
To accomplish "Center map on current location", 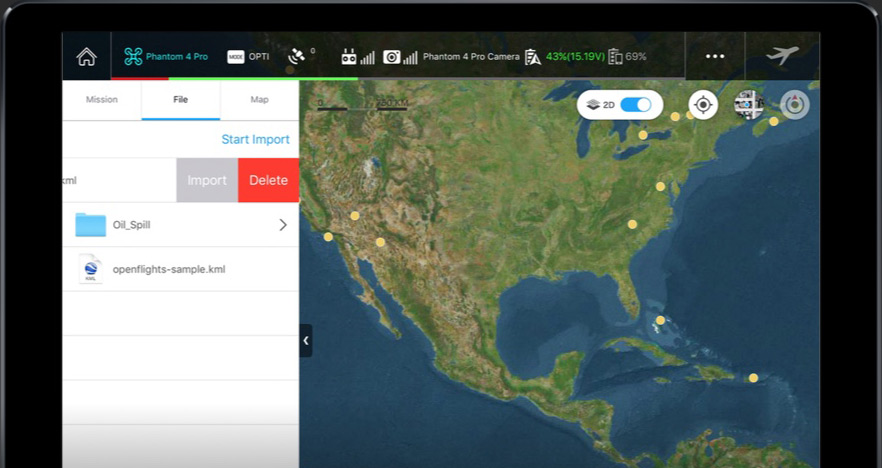I will coord(703,105).
